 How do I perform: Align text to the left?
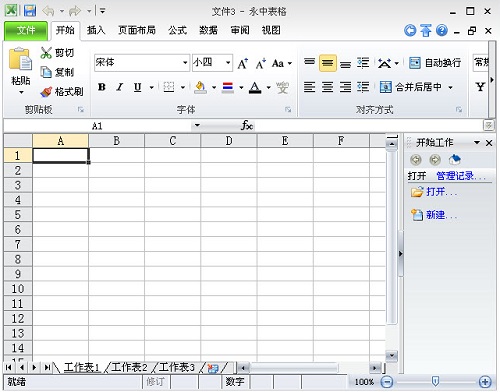[x=309, y=87]
